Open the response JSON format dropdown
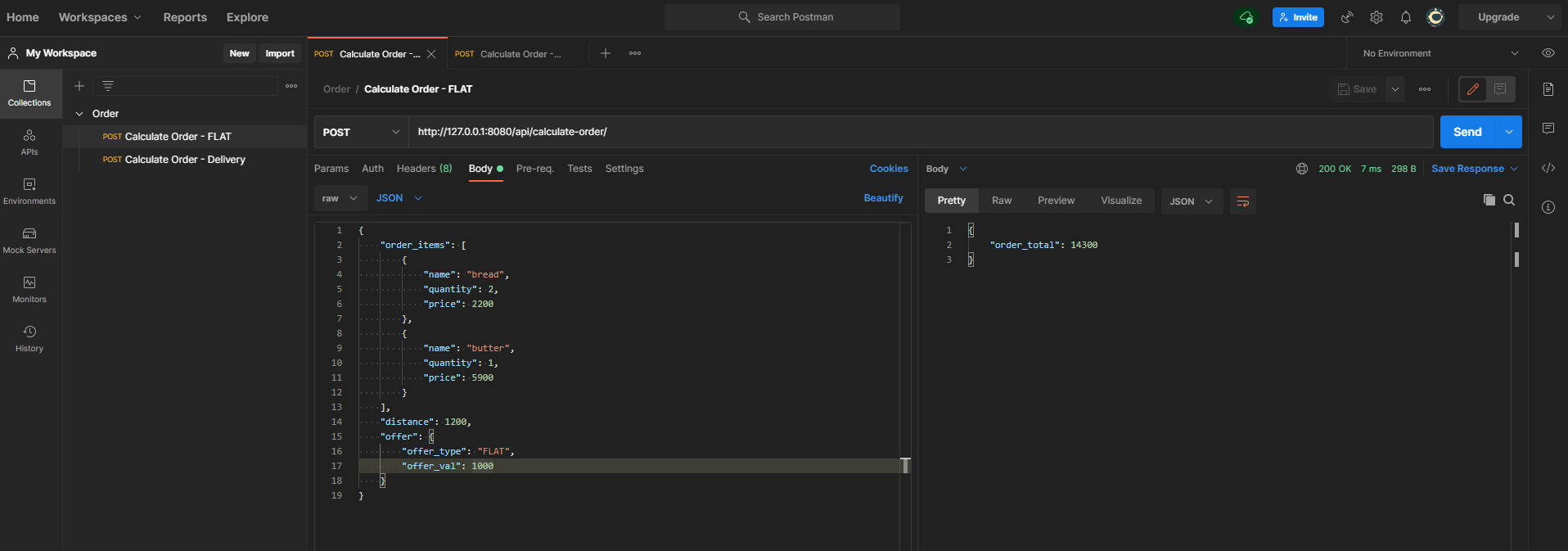The height and width of the screenshot is (551, 1568). coord(1192,201)
